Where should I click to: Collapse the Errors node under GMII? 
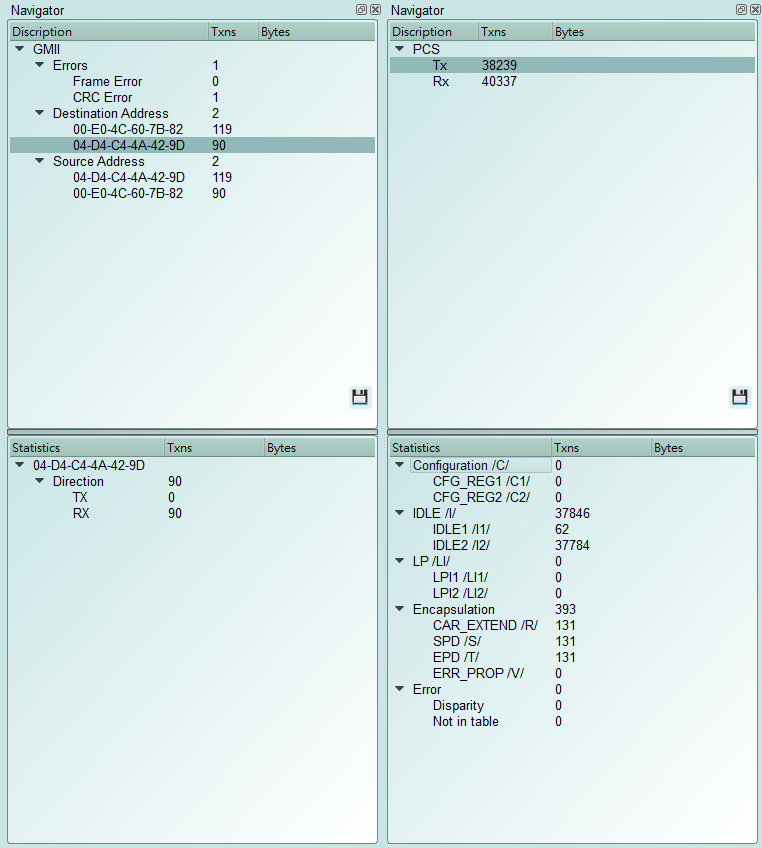click(x=39, y=65)
